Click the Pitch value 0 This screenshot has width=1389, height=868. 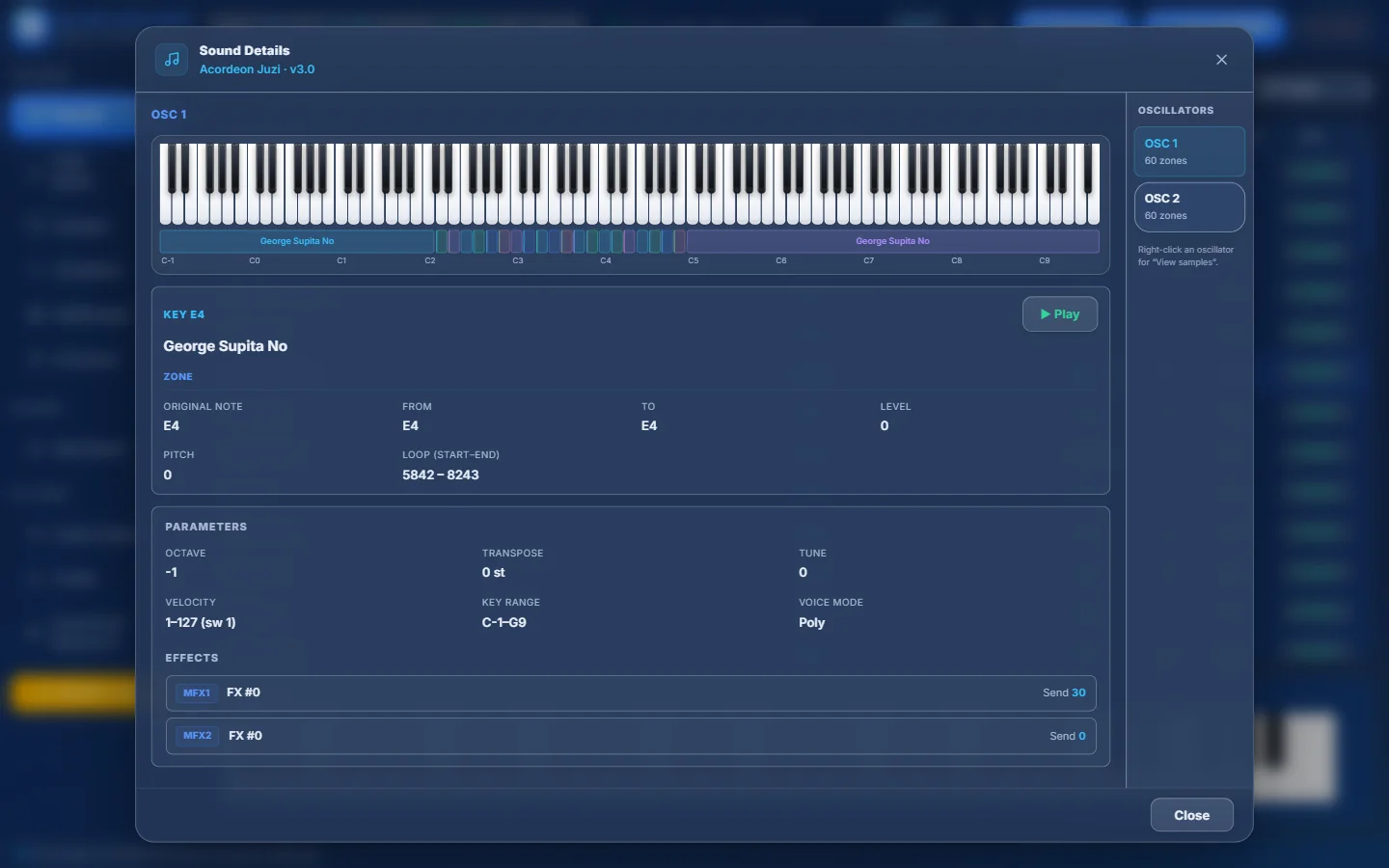[168, 475]
